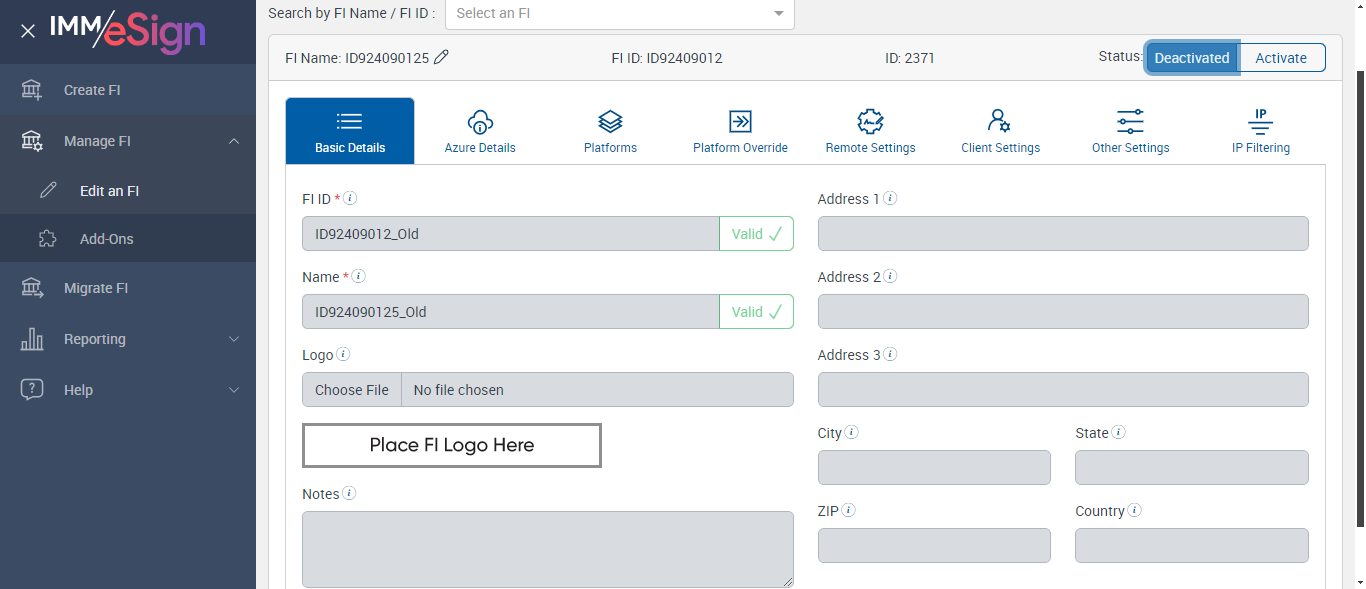The width and height of the screenshot is (1366, 589).
Task: Go to Migrate FI in the sidebar
Action: (96, 288)
